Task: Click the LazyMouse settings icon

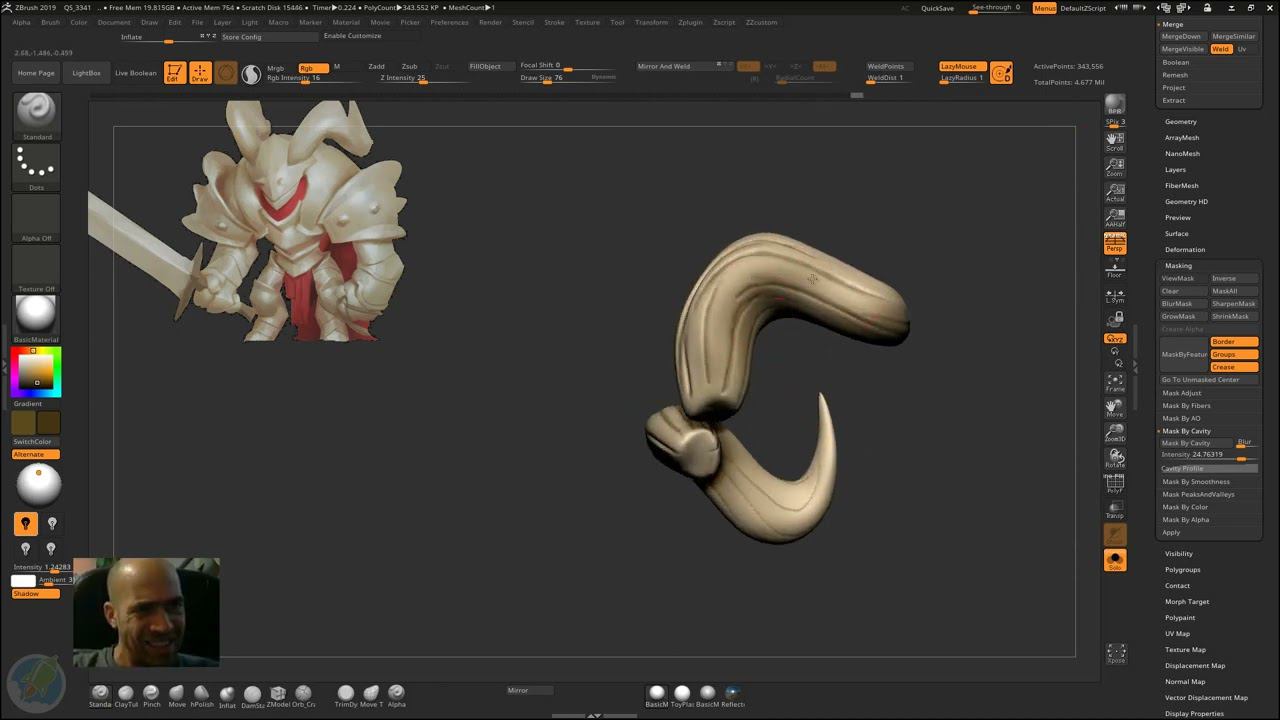Action: pos(1001,73)
